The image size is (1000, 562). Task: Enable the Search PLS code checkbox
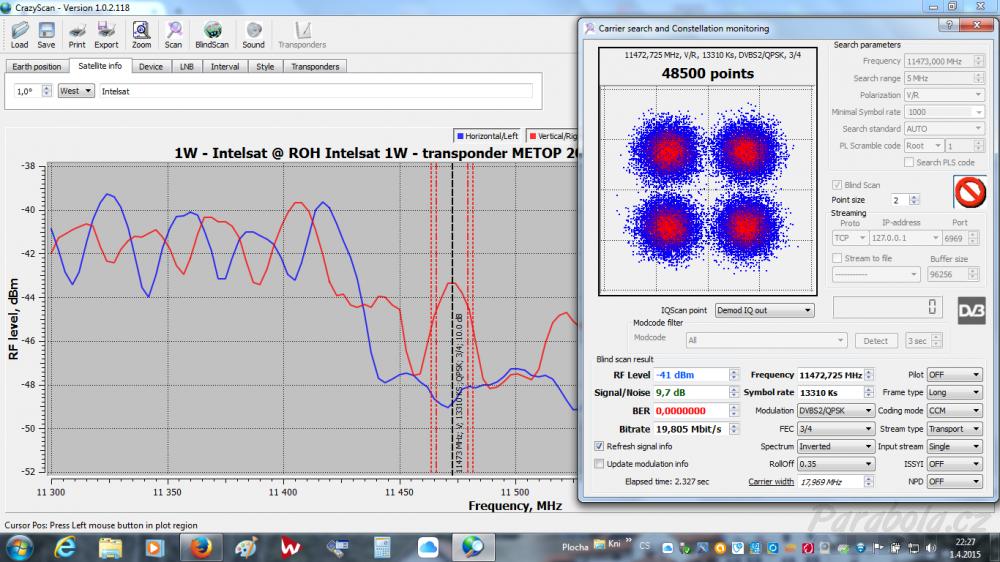click(x=909, y=163)
